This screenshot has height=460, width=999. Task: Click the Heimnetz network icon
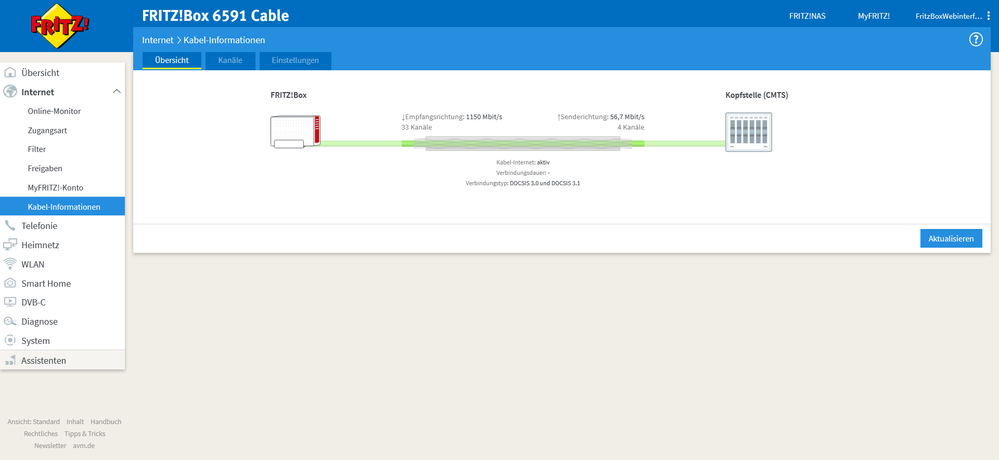tap(10, 245)
